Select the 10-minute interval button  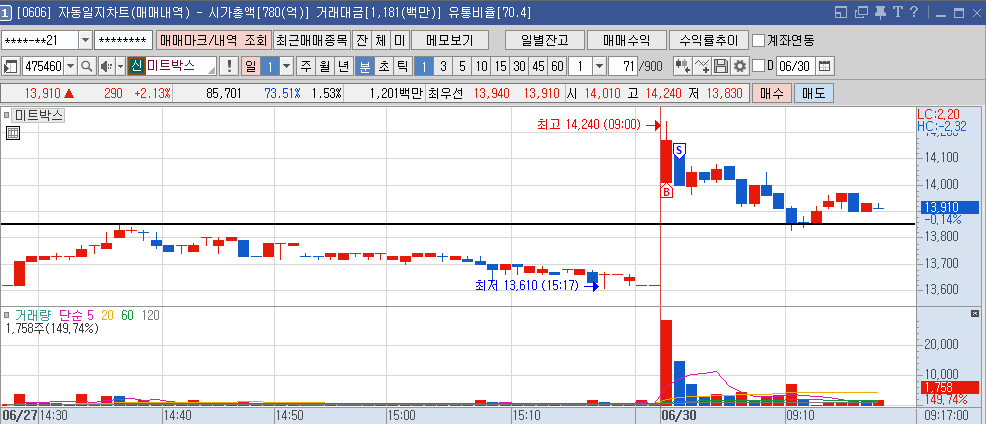coord(481,66)
